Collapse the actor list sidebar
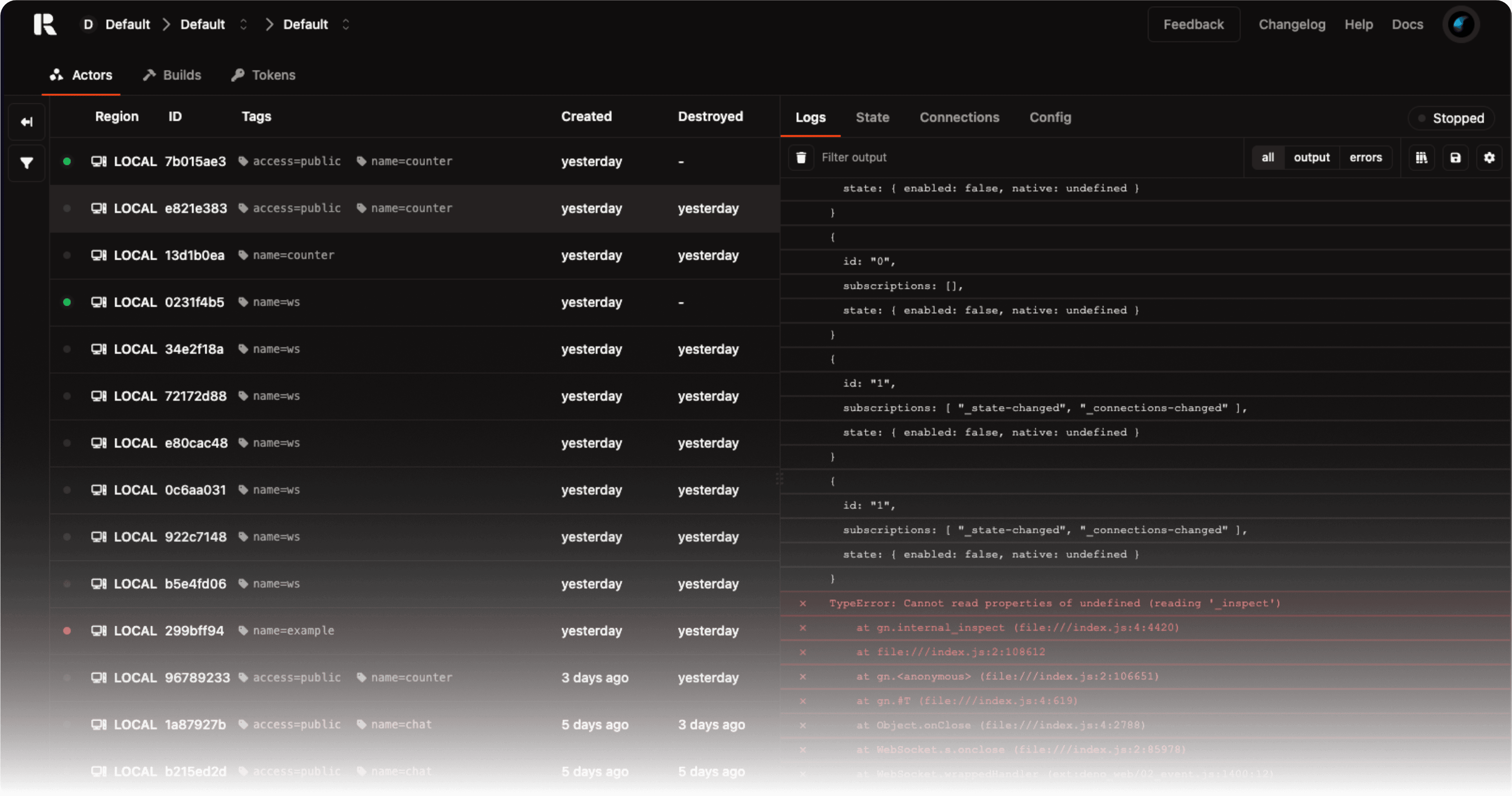 point(26,122)
